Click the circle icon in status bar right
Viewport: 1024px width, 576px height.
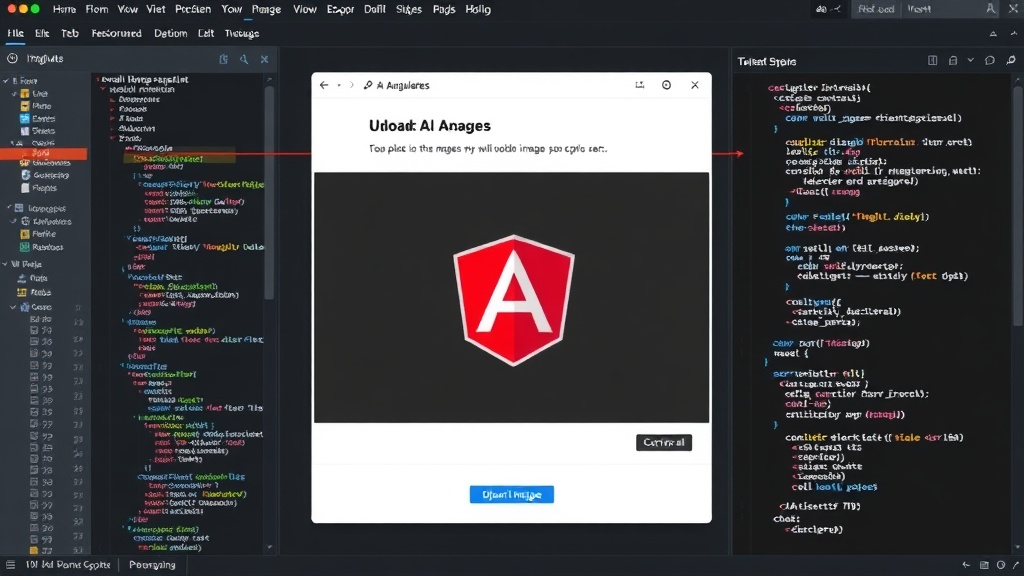[1000, 565]
